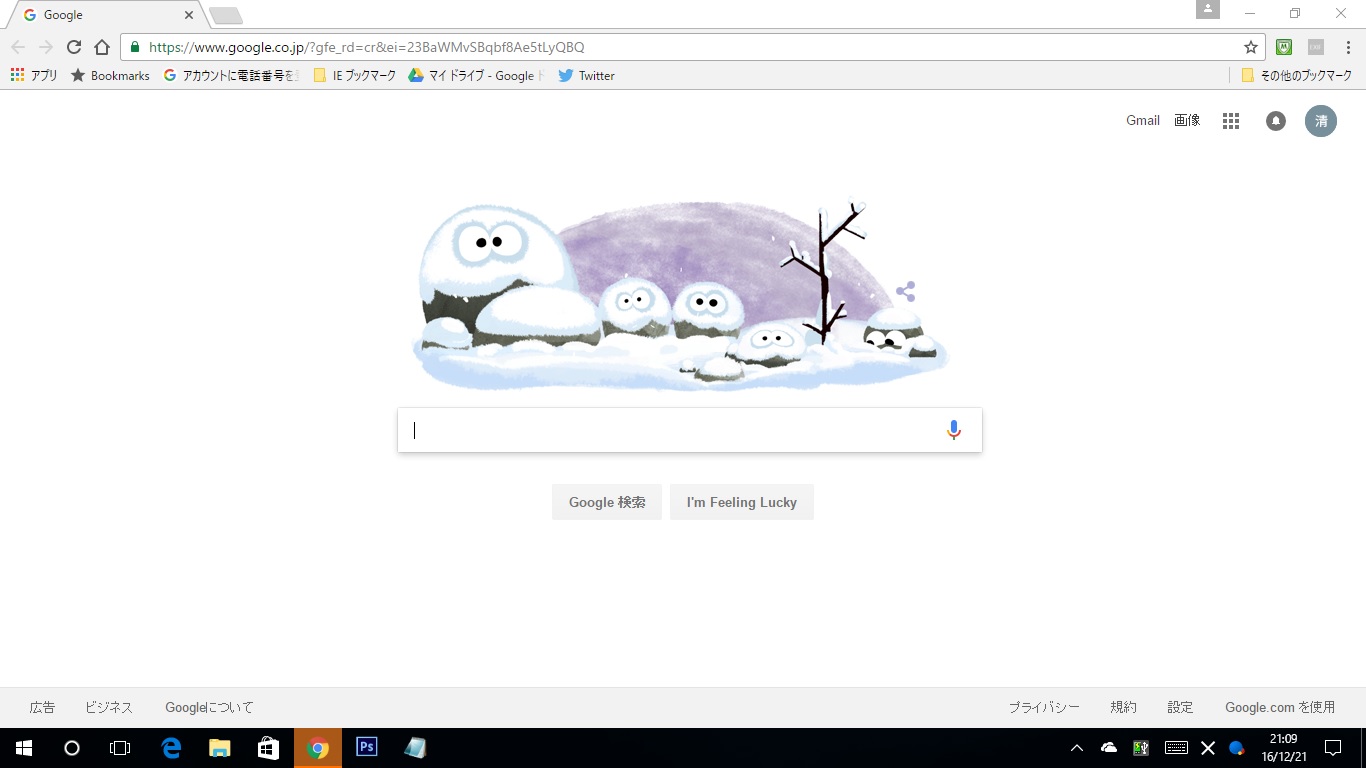This screenshot has height=768, width=1366.
Task: Open the account avatar 清
Action: click(x=1321, y=121)
